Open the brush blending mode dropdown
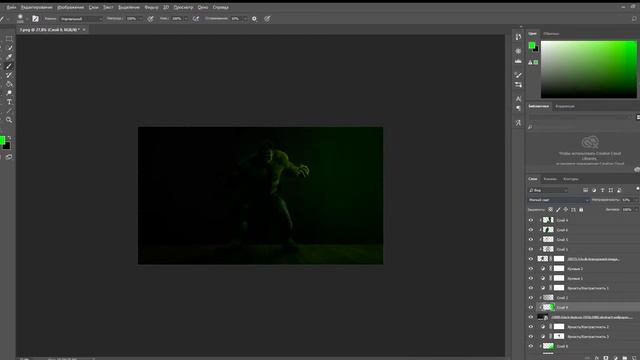 (x=81, y=19)
